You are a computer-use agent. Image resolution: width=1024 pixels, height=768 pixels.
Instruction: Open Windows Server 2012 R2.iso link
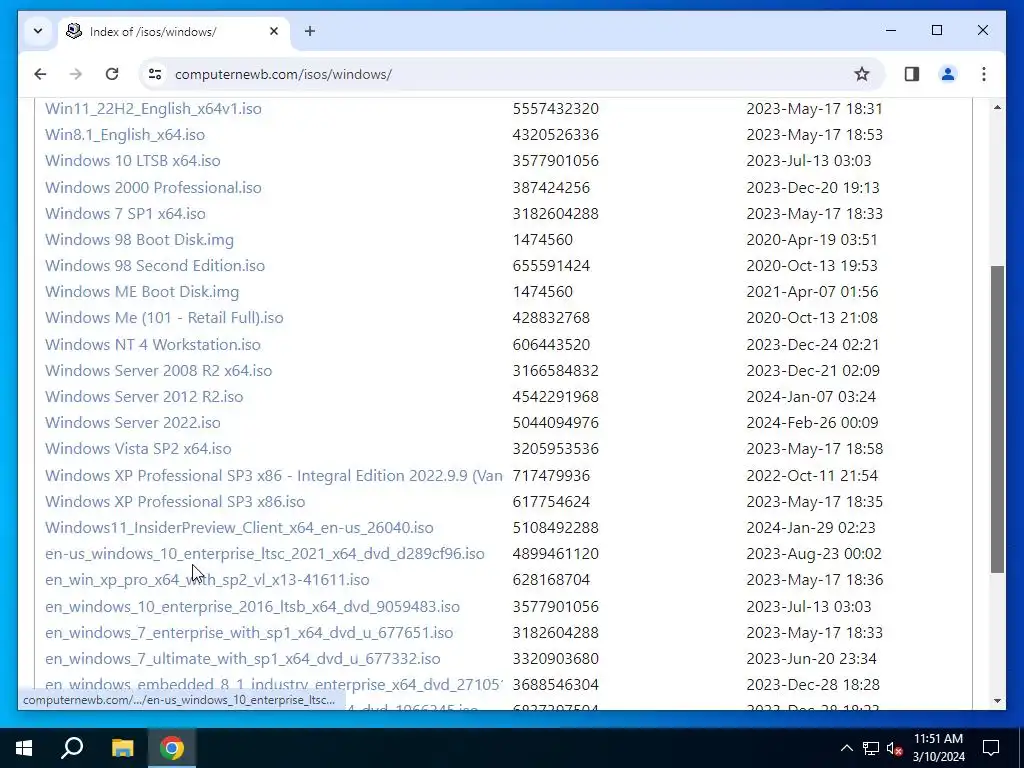coord(144,396)
